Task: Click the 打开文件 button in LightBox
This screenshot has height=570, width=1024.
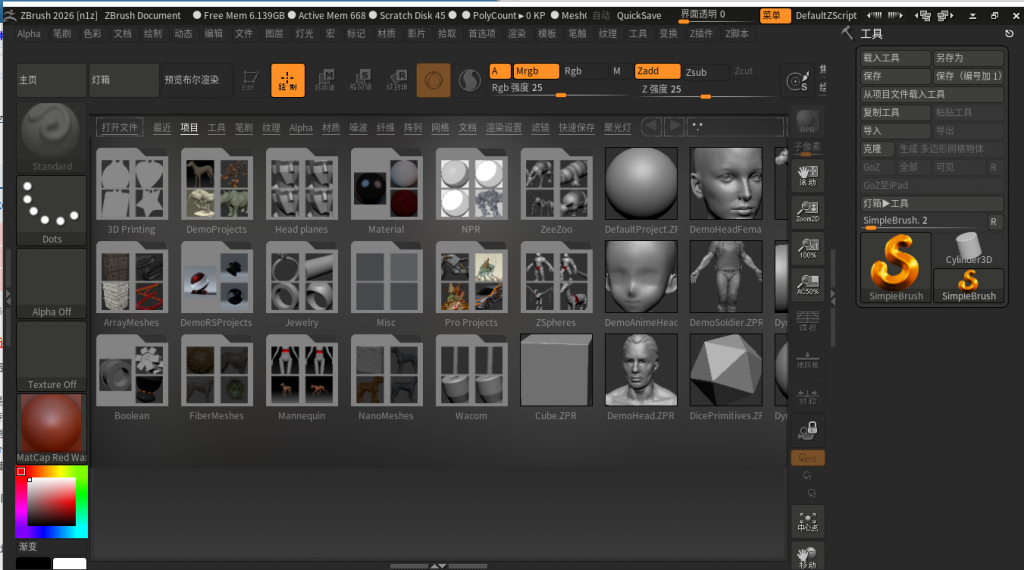Action: 120,127
